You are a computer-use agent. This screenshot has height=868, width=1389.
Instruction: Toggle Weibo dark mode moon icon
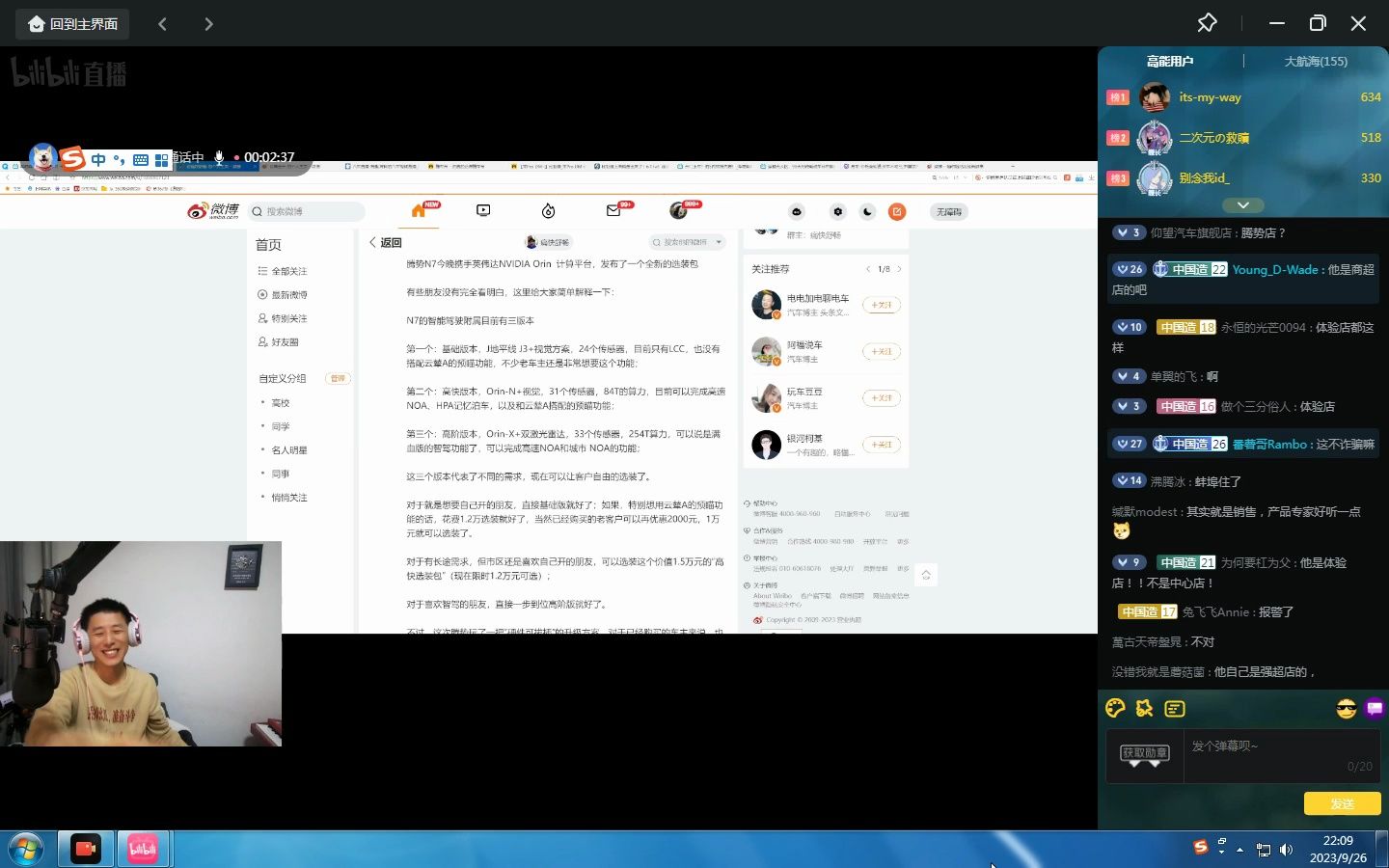tap(867, 211)
